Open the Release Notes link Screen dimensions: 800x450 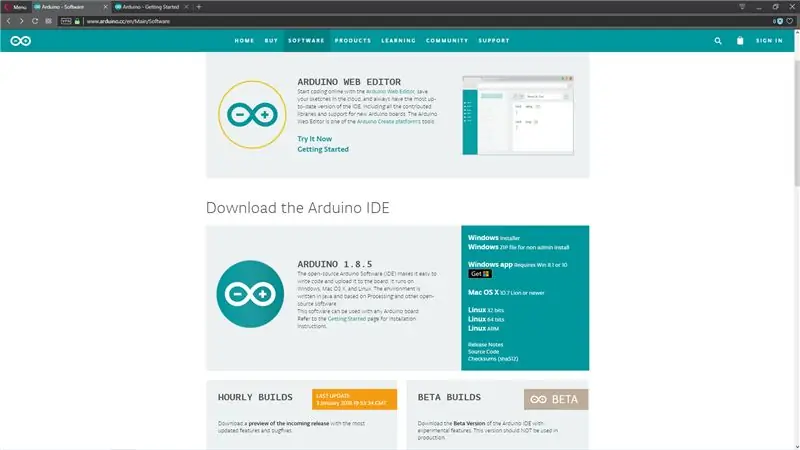tap(485, 344)
